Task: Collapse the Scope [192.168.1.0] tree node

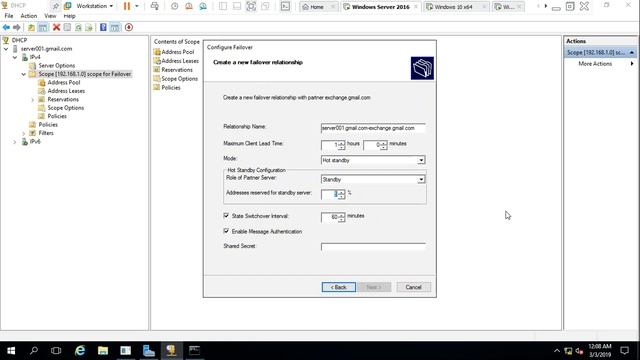Action: (x=24, y=74)
